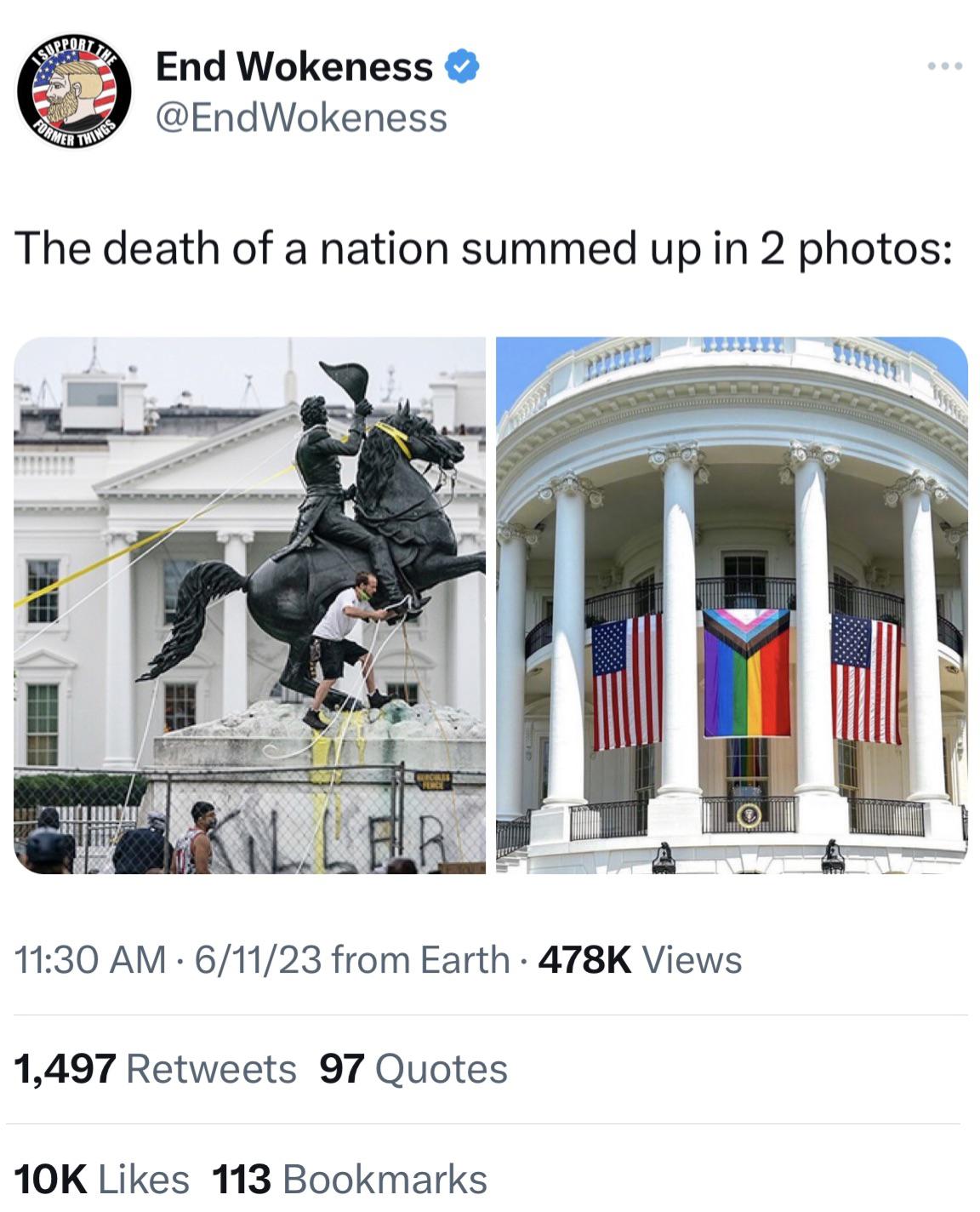Click the @EndWokeness handle

click(x=301, y=117)
